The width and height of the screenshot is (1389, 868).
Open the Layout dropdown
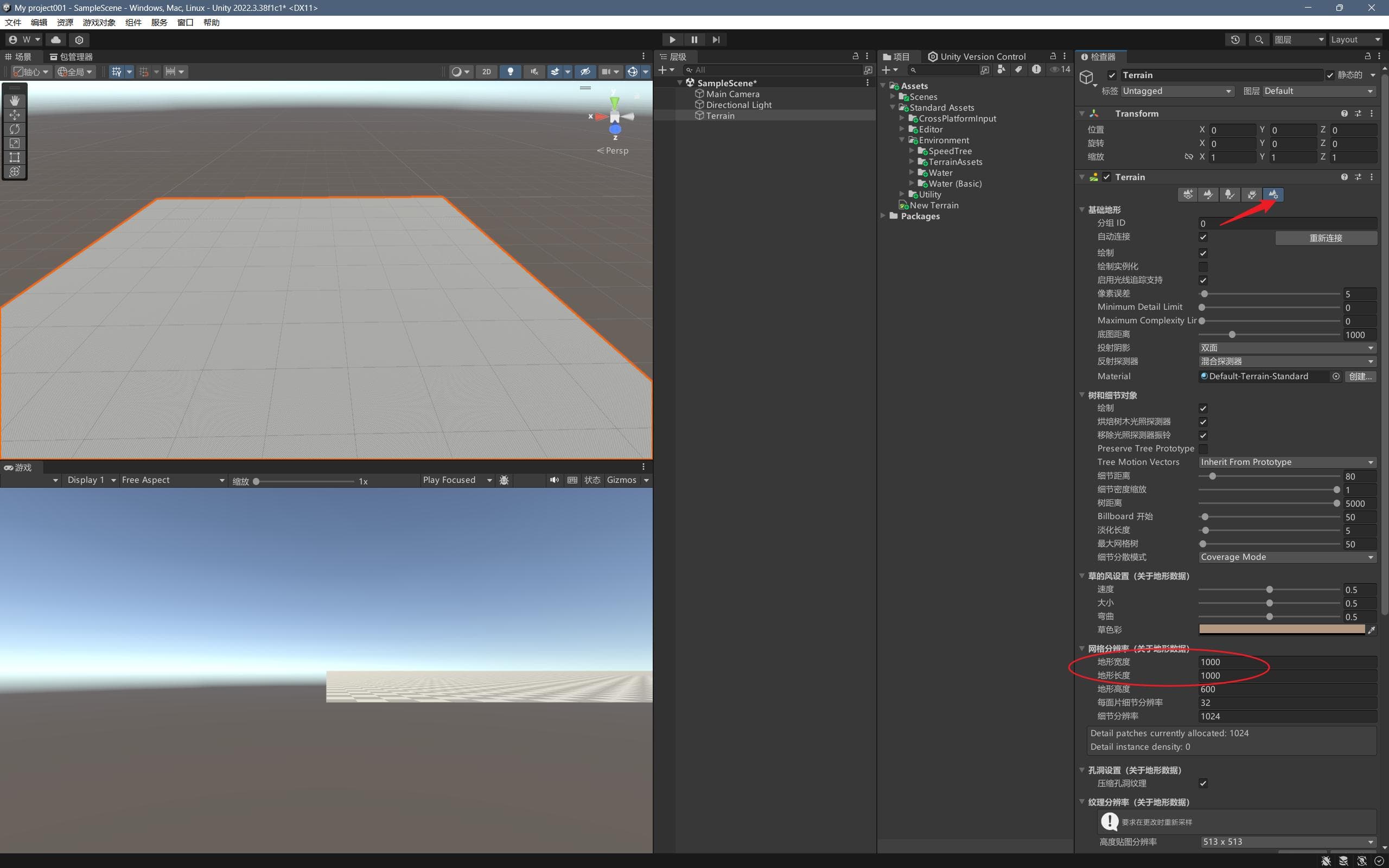(x=1355, y=40)
